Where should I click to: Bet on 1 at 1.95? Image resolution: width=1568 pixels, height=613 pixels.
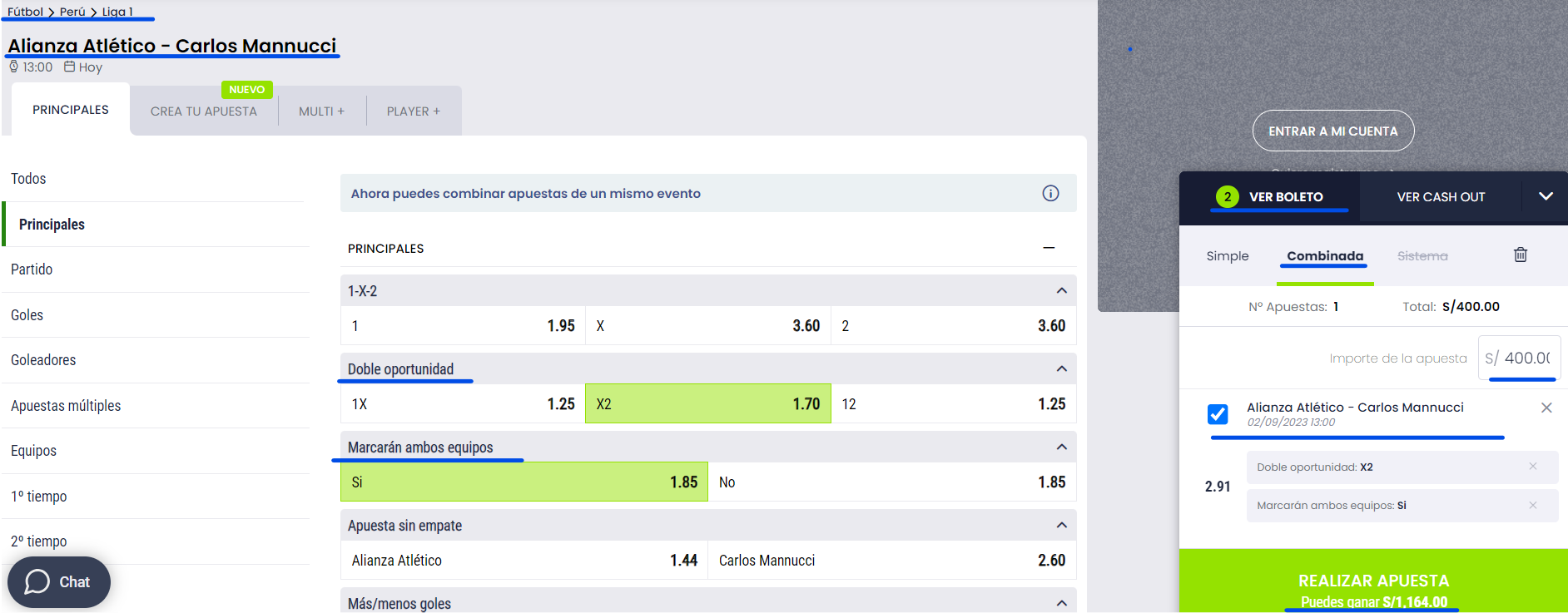463,326
